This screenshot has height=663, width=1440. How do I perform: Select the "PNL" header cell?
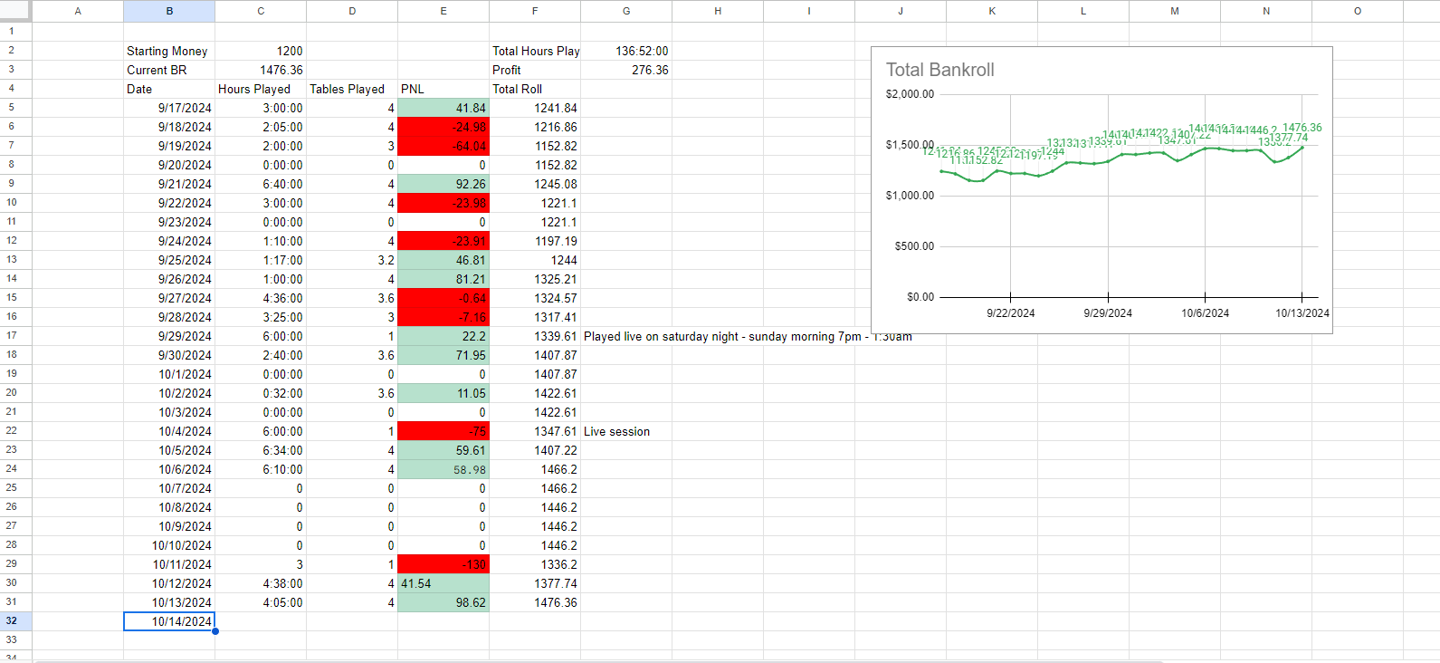443,89
